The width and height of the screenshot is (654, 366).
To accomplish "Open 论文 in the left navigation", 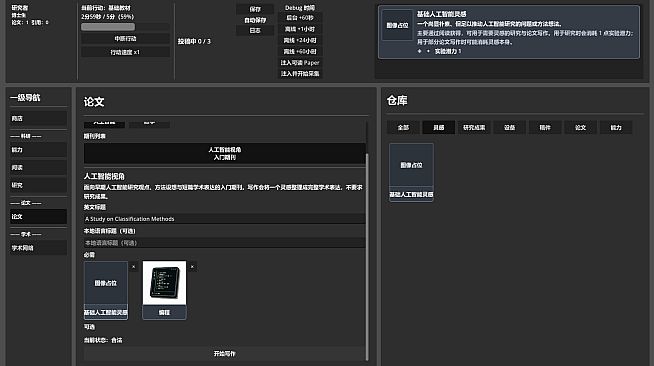I will (x=38, y=217).
